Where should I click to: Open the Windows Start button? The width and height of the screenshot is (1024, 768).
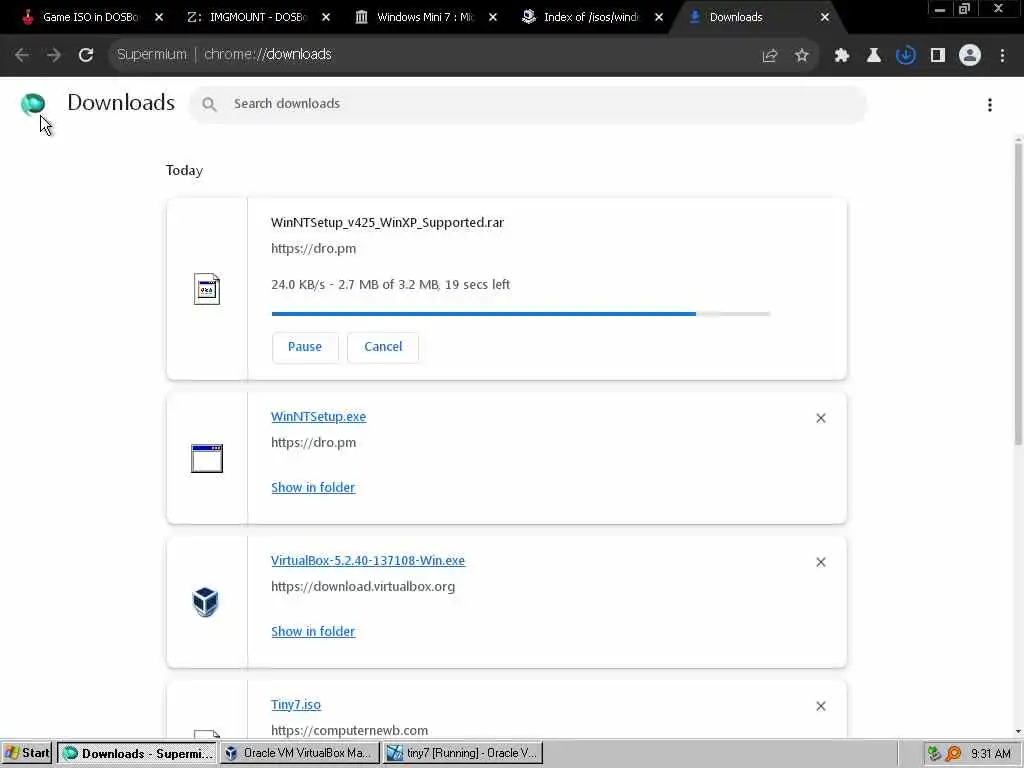coord(27,754)
